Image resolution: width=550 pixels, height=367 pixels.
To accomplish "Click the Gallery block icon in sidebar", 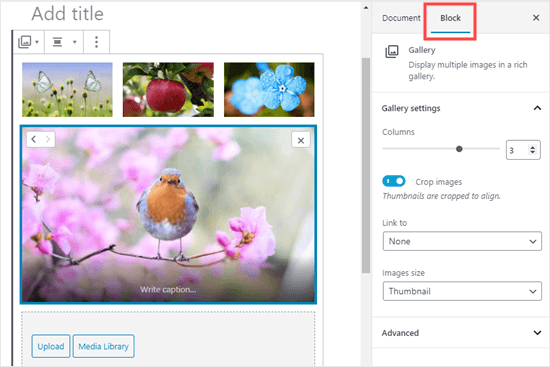I will (392, 52).
